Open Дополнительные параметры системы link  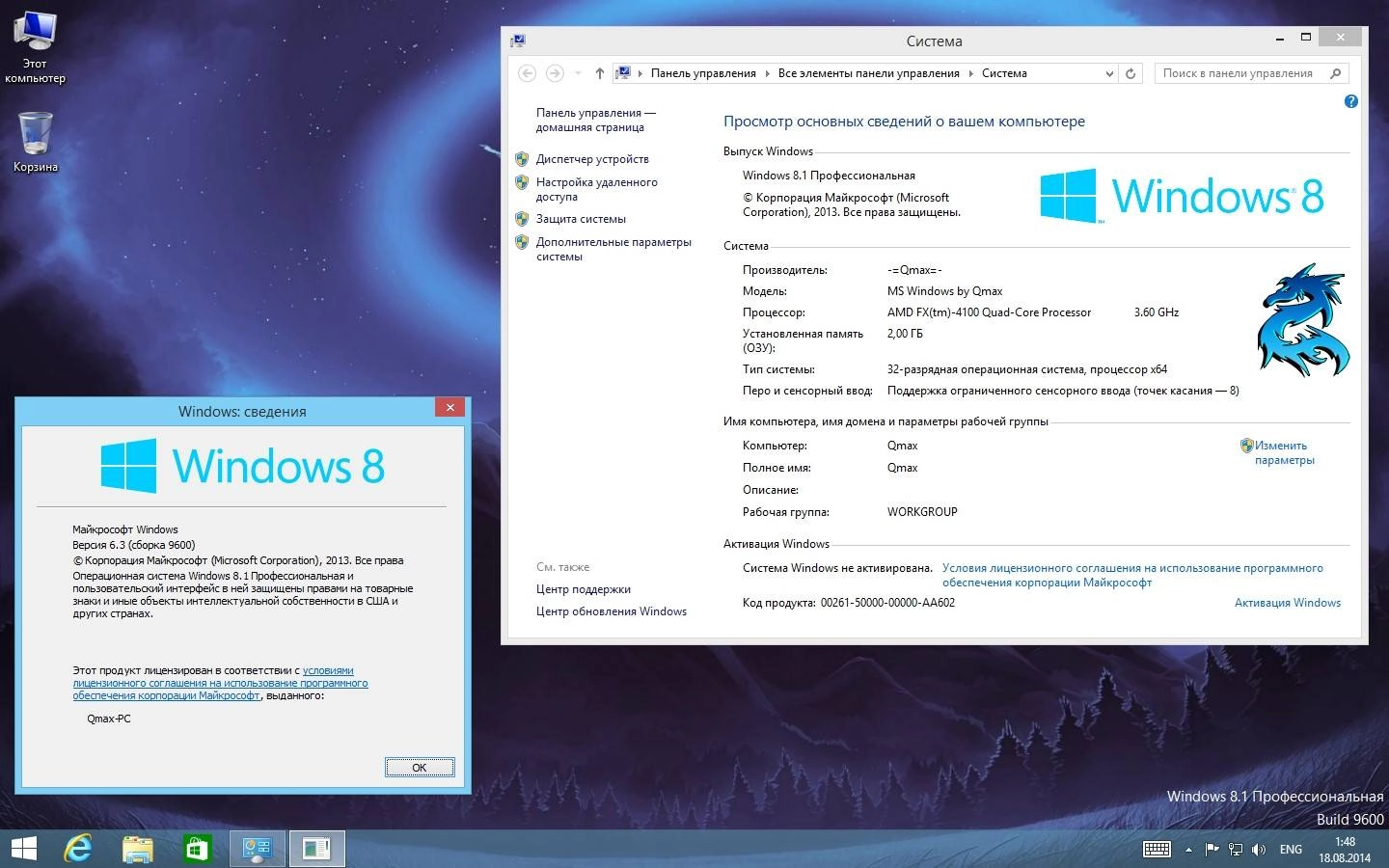(613, 249)
